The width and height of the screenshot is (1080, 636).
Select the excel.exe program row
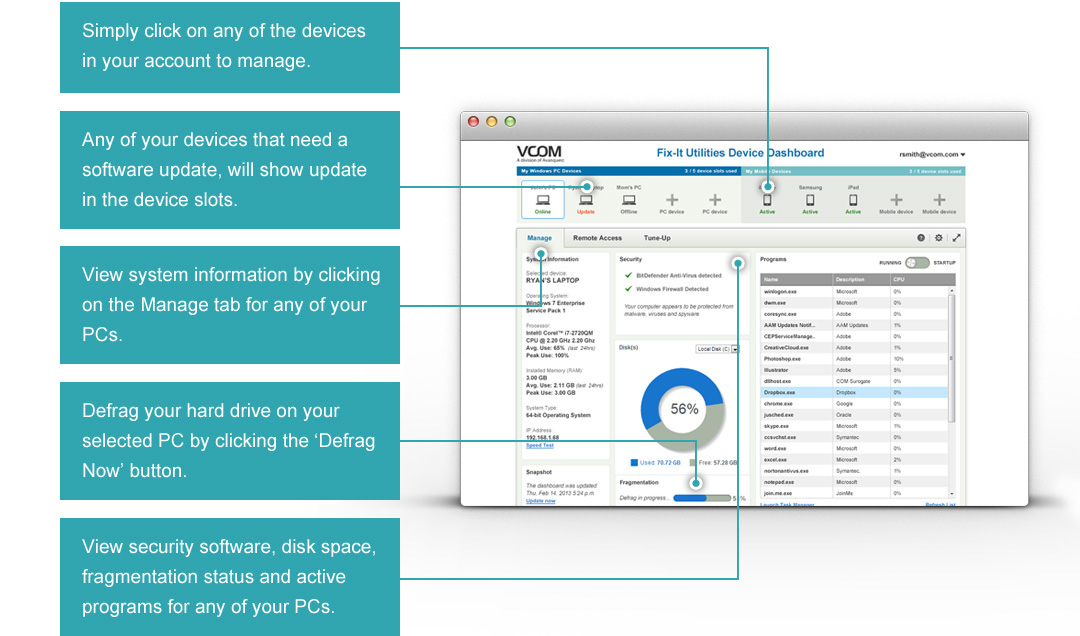(854, 460)
